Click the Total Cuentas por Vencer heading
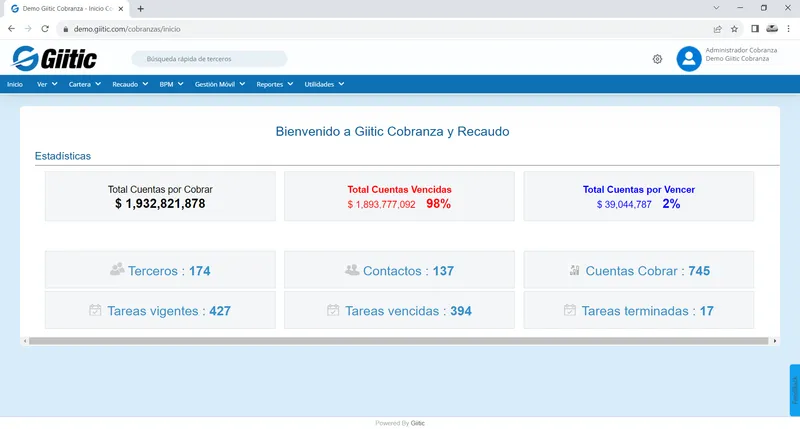The height and width of the screenshot is (429, 800). (x=639, y=189)
